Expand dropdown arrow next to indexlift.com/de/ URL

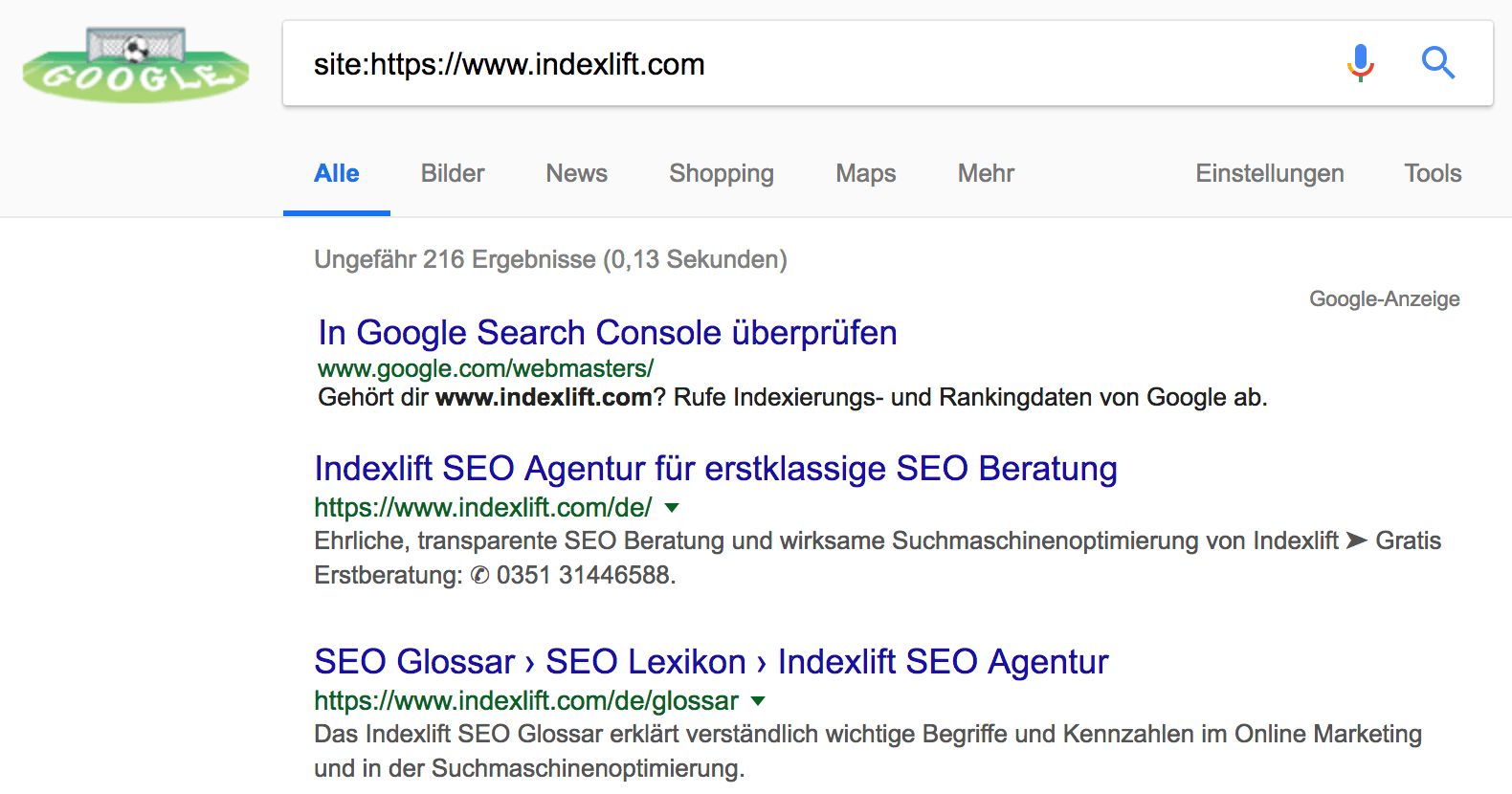(672, 508)
